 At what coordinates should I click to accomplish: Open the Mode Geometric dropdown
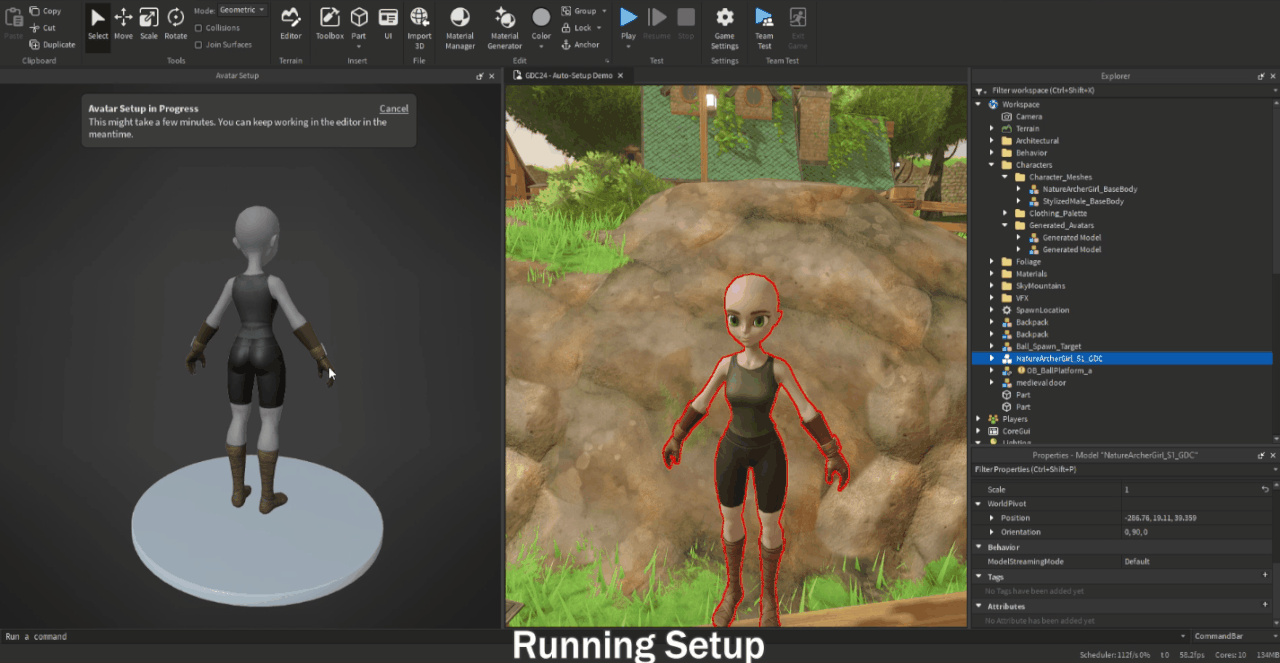tap(243, 10)
